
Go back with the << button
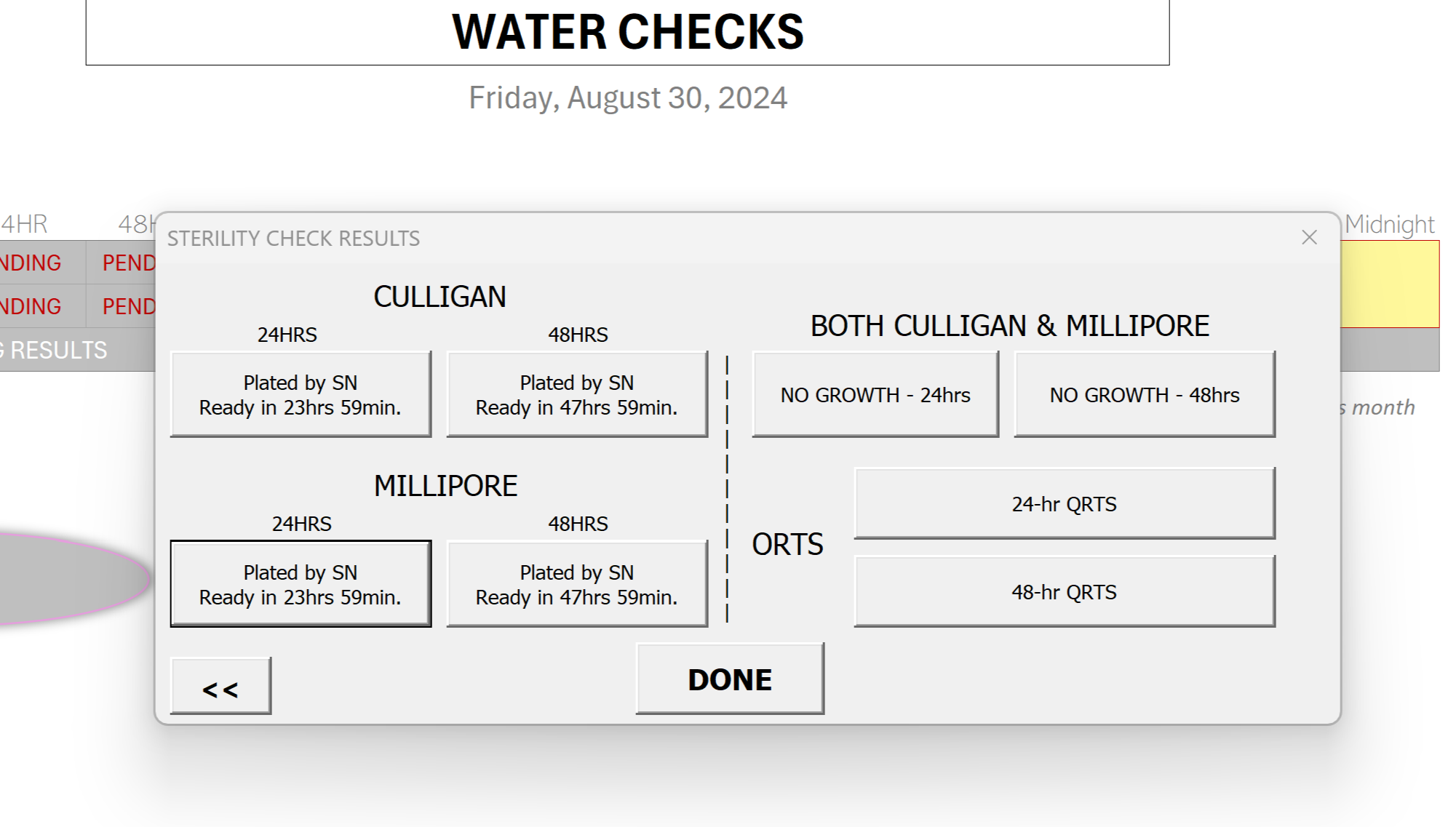[x=220, y=687]
